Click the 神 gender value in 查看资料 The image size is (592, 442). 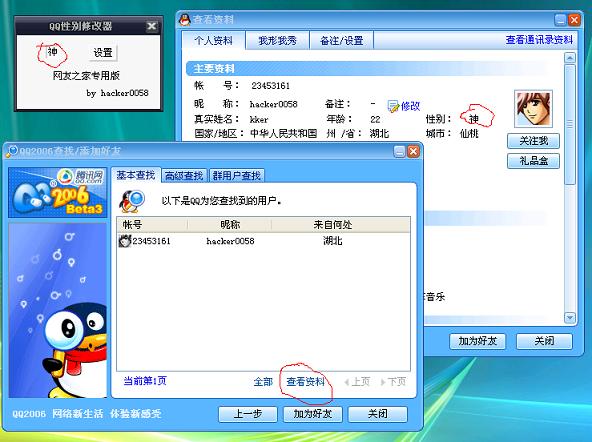tap(474, 119)
